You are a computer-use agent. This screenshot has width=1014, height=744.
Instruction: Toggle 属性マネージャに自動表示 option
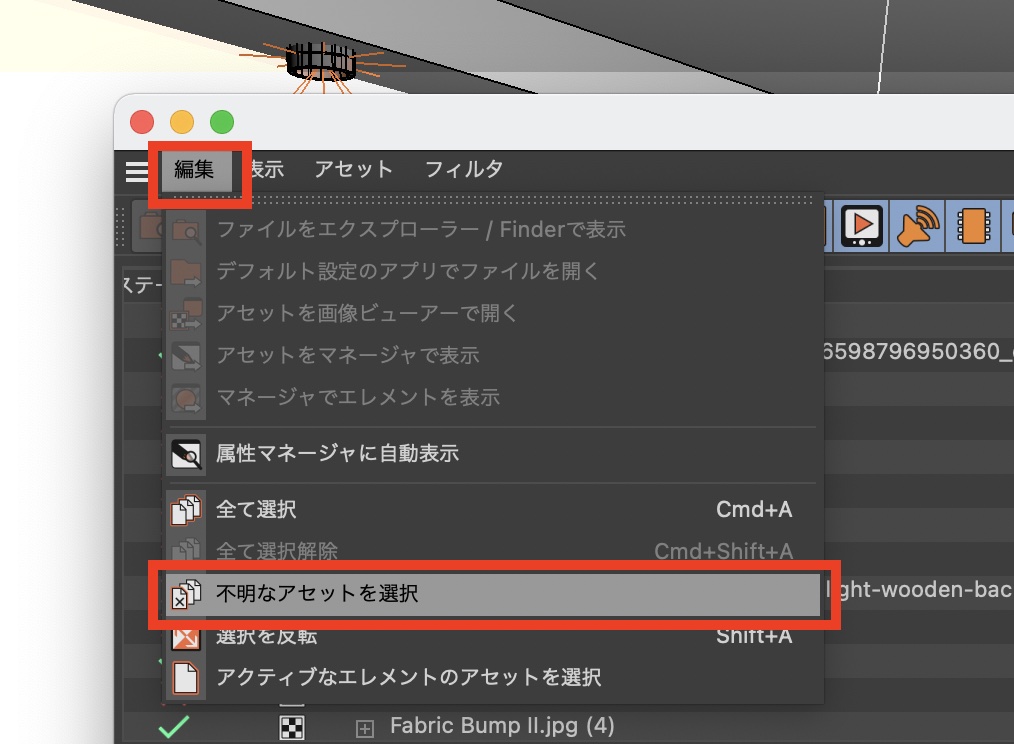tap(337, 454)
